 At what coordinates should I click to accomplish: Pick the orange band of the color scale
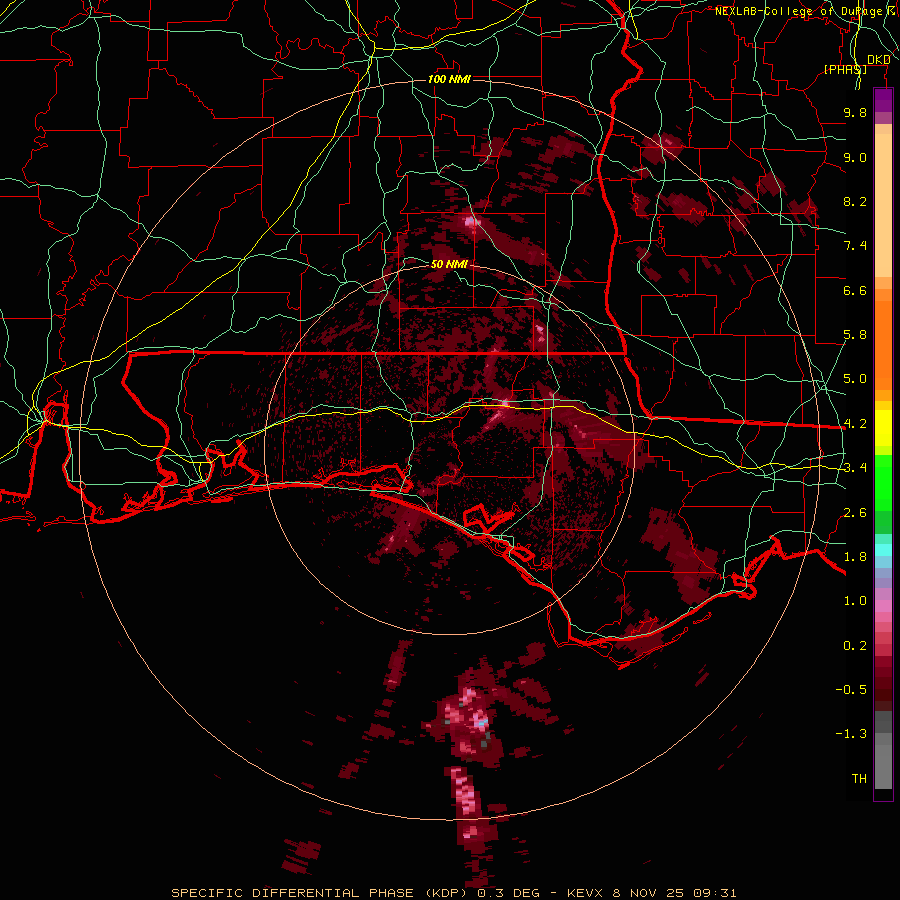click(x=883, y=344)
